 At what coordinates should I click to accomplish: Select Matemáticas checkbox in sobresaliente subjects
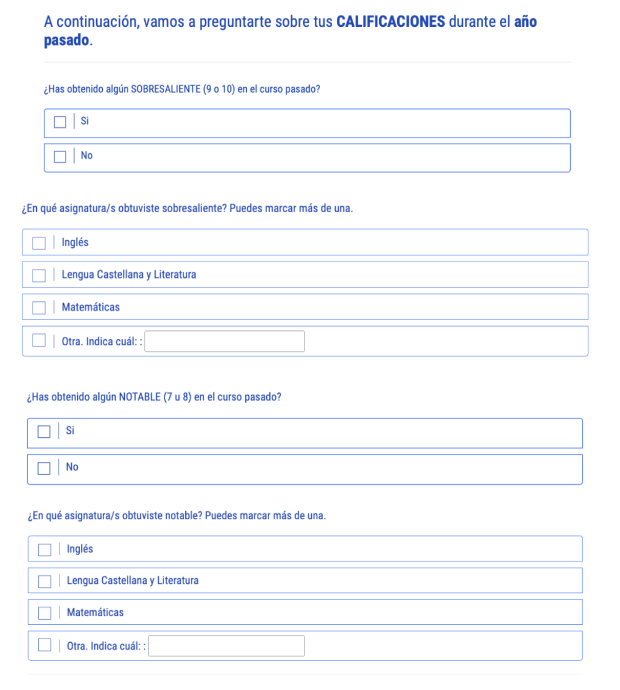[x=39, y=307]
